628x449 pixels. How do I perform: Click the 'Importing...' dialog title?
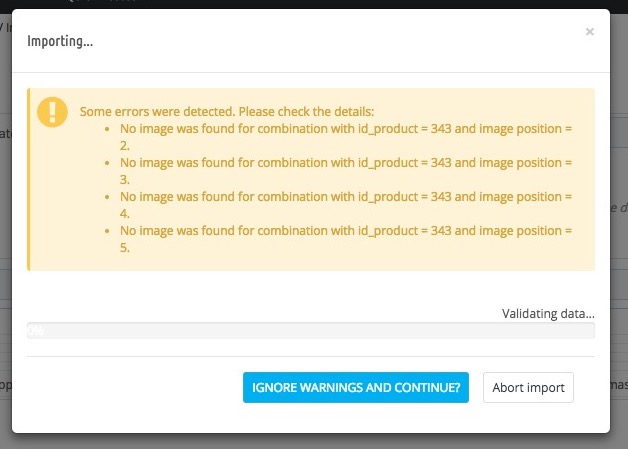[x=60, y=41]
